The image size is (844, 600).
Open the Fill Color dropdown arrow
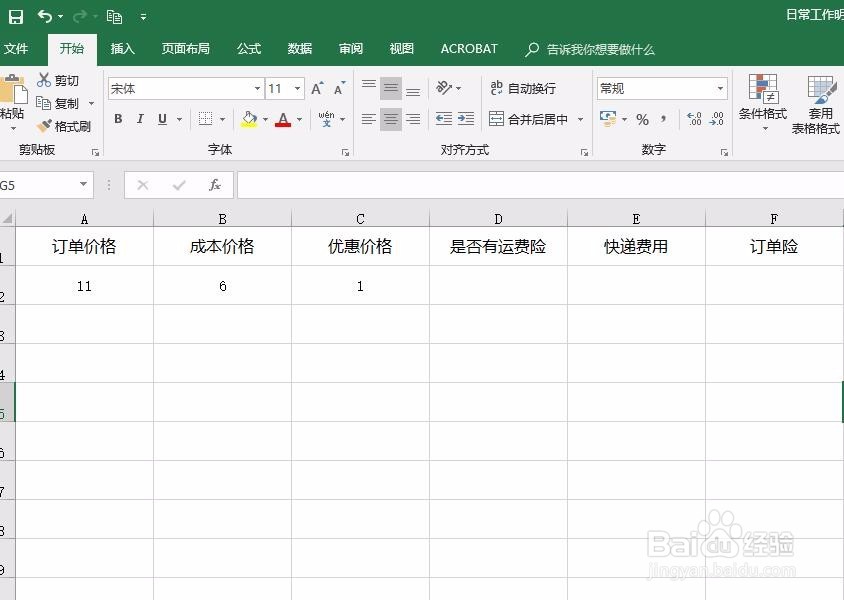click(265, 119)
